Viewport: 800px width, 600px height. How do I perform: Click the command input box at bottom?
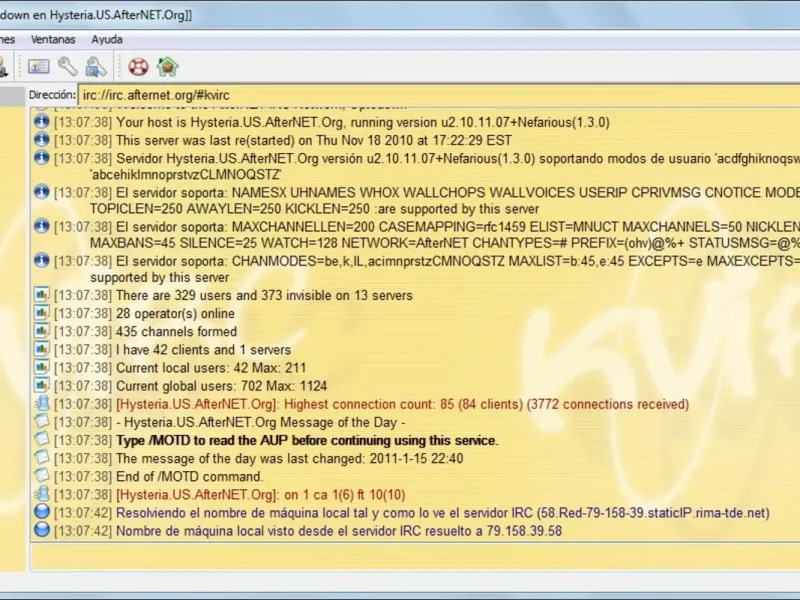(415, 556)
